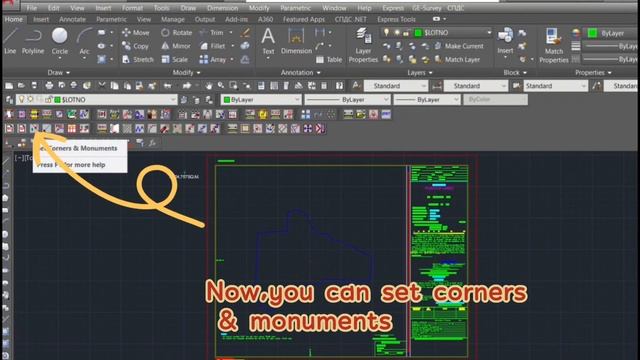640x360 pixels.
Task: Expand the Annotation panel
Action: tap(300, 73)
